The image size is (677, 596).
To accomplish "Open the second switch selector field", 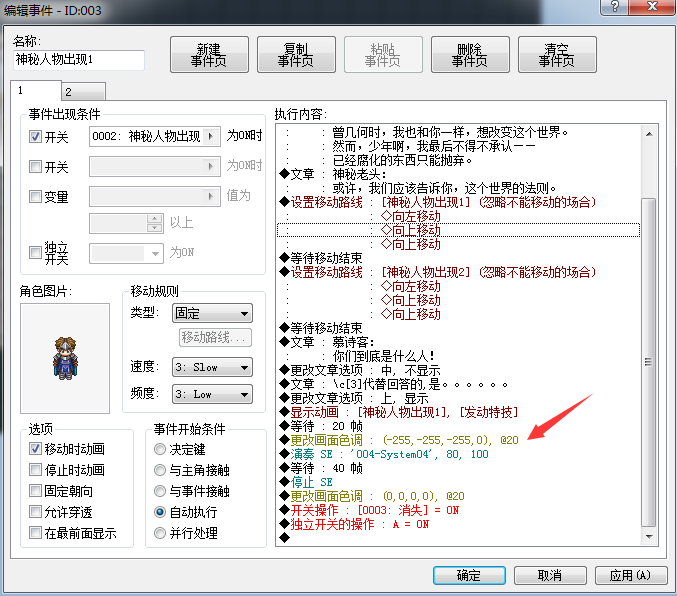I will tap(155, 166).
